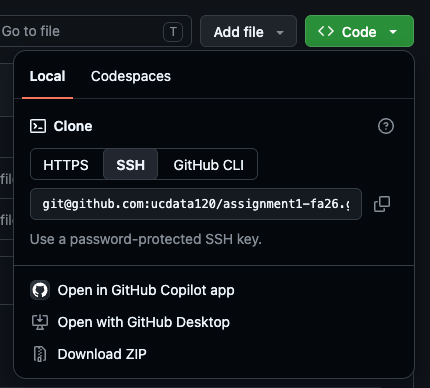
Task: Click the Clone section heading
Action: click(x=73, y=126)
